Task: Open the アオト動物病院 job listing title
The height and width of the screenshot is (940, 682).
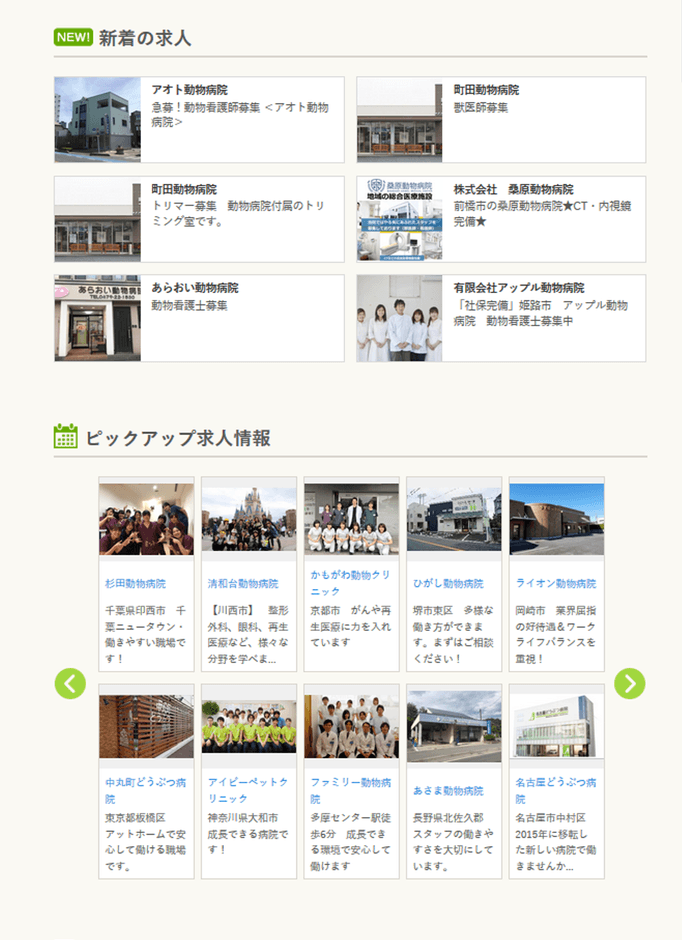Action: [189, 90]
